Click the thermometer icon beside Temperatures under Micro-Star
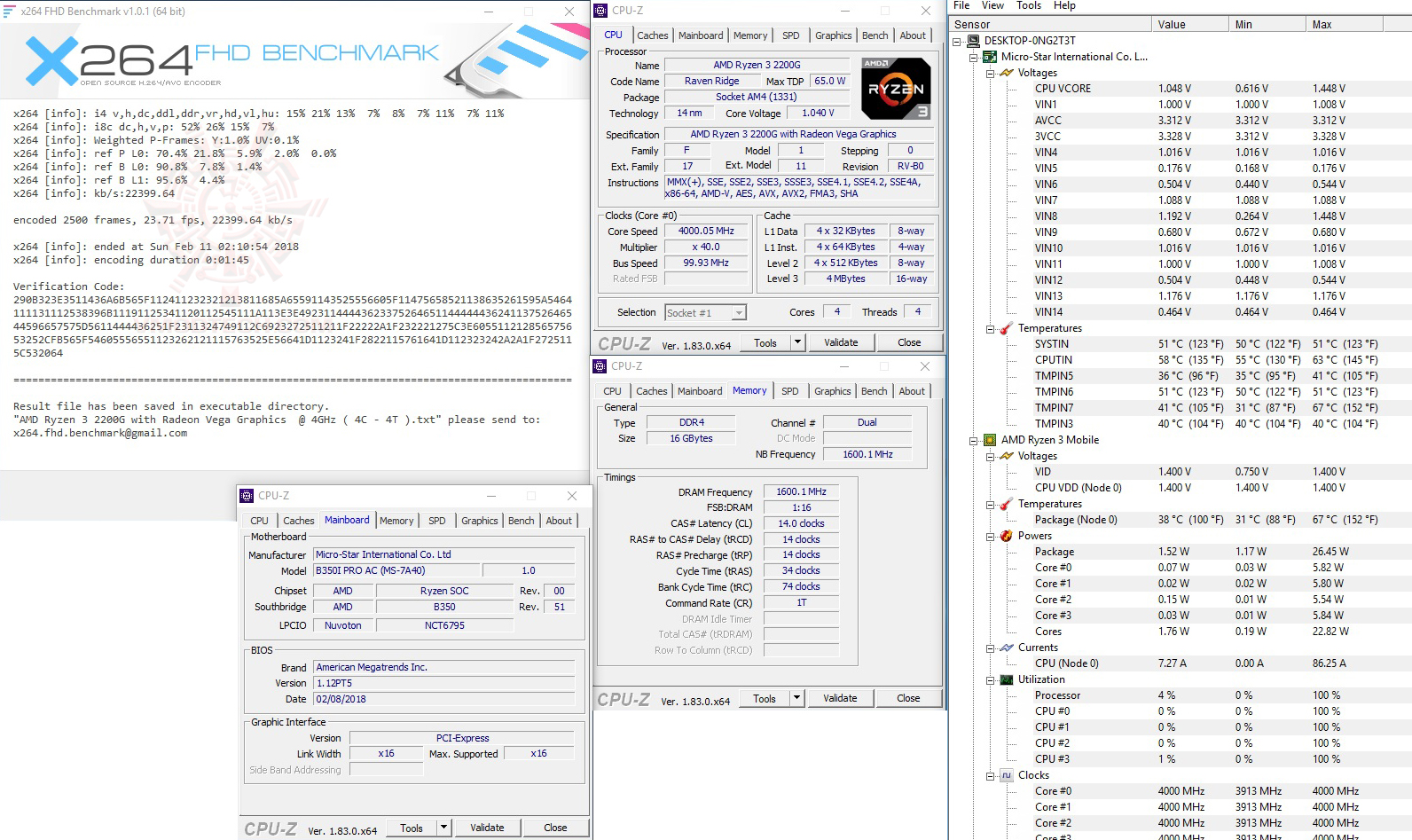Viewport: 1412px width, 840px height. [1007, 328]
